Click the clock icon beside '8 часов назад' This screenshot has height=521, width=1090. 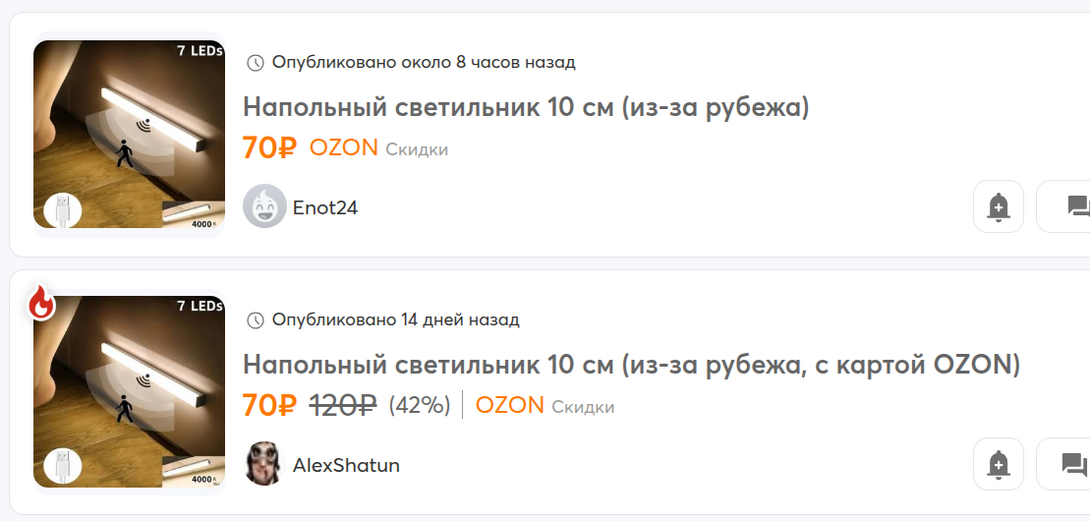(x=256, y=63)
